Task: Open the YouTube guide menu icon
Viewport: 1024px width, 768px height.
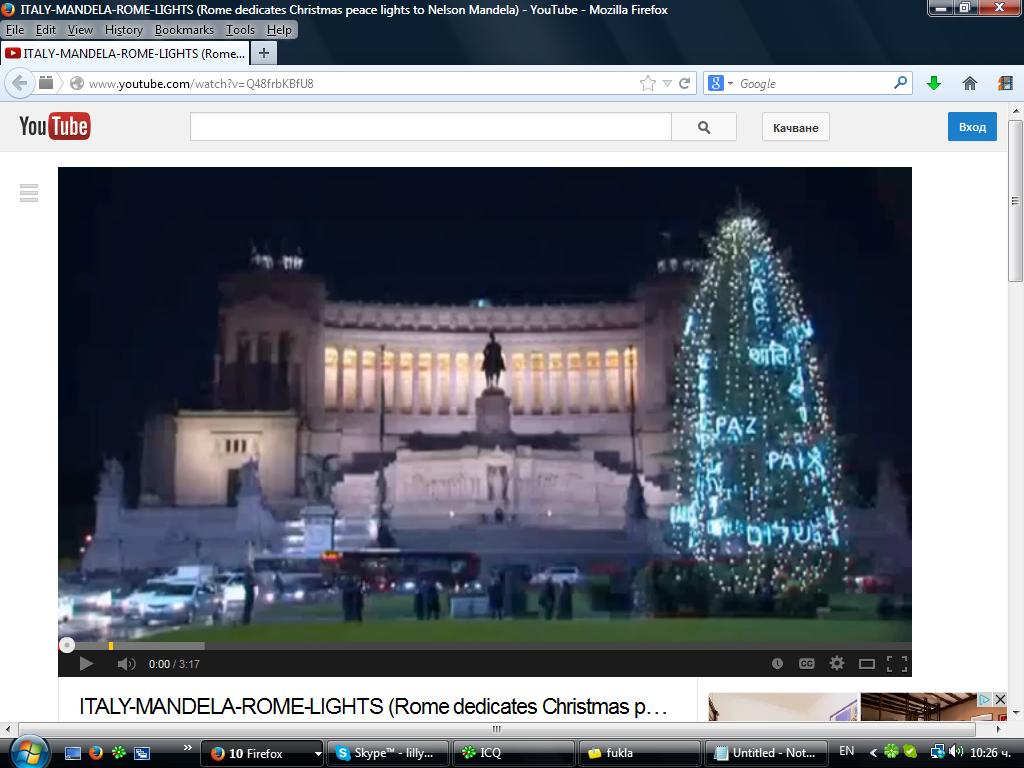Action: coord(29,193)
